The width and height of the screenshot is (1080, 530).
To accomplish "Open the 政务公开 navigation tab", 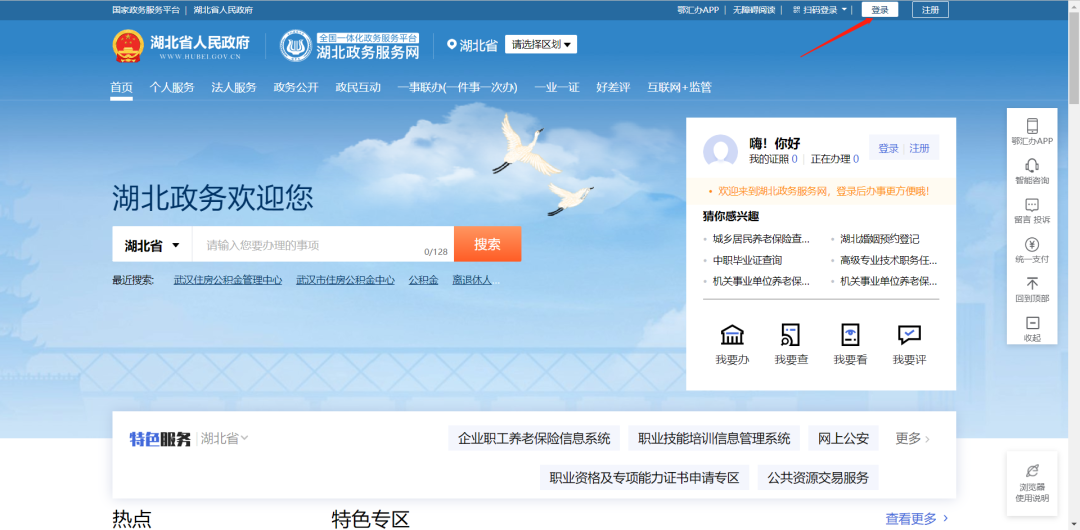I will coord(296,88).
